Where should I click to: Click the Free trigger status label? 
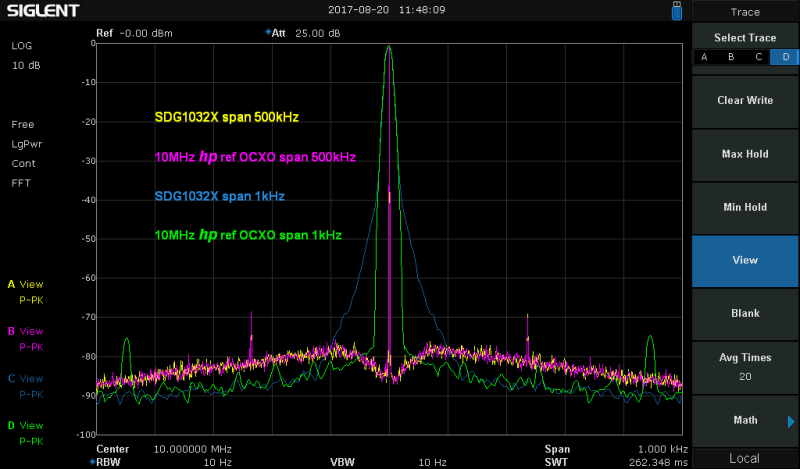click(23, 125)
